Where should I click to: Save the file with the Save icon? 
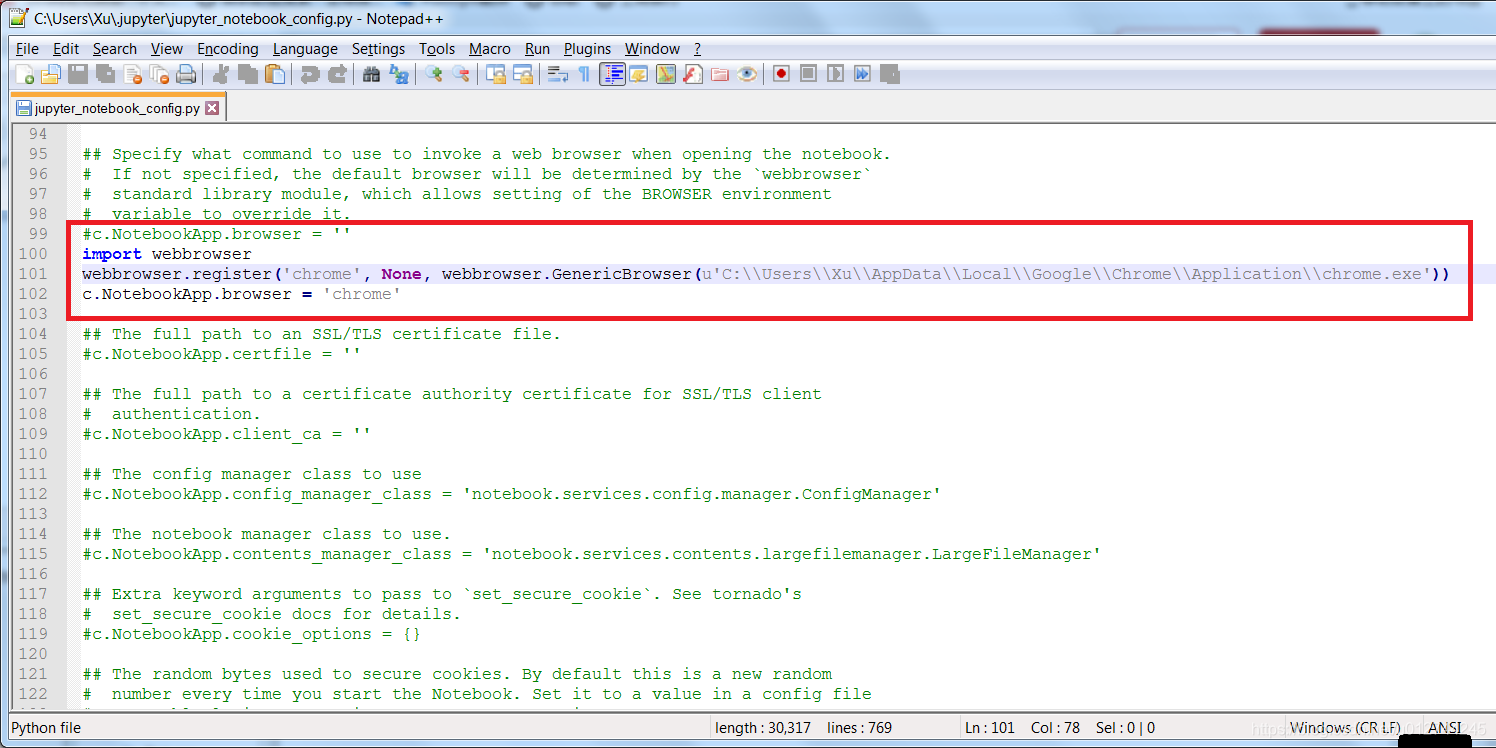tap(78, 74)
